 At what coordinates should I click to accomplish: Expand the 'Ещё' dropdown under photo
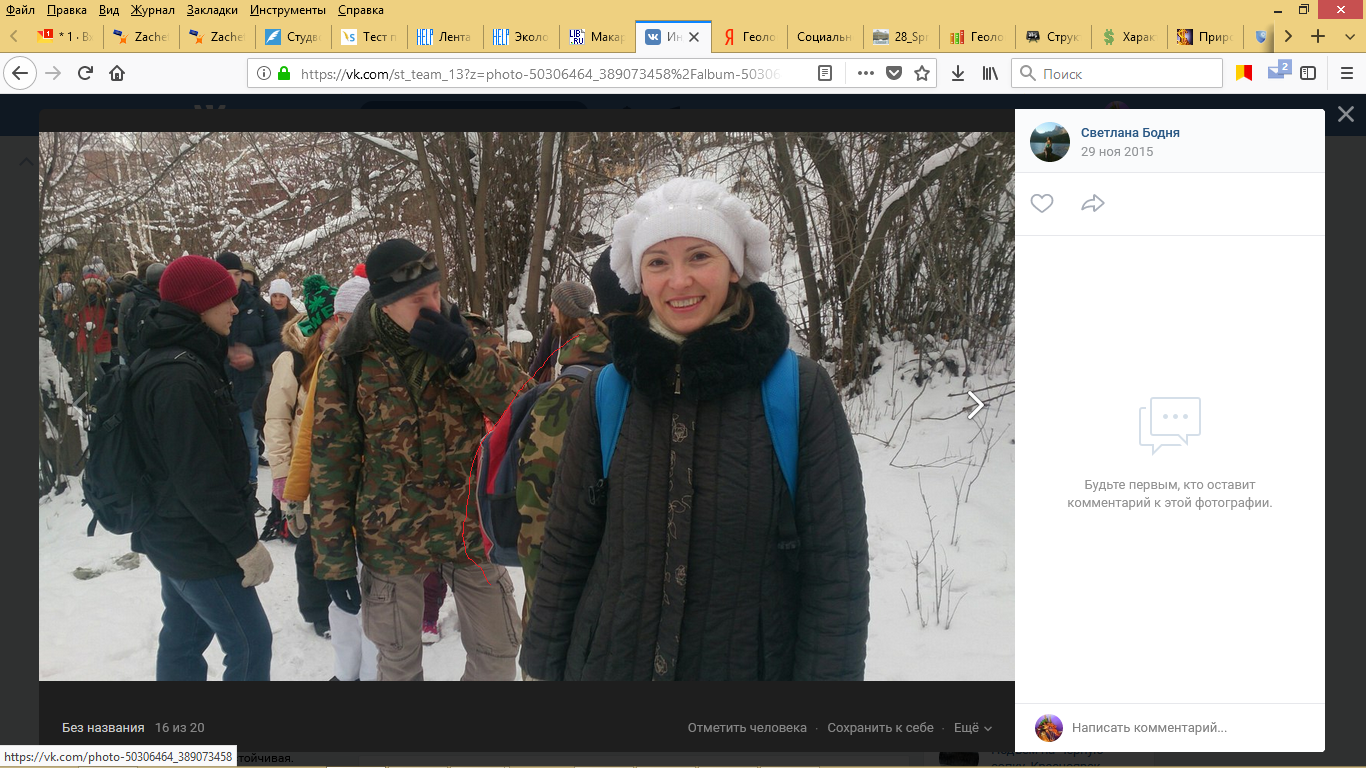[x=973, y=728]
